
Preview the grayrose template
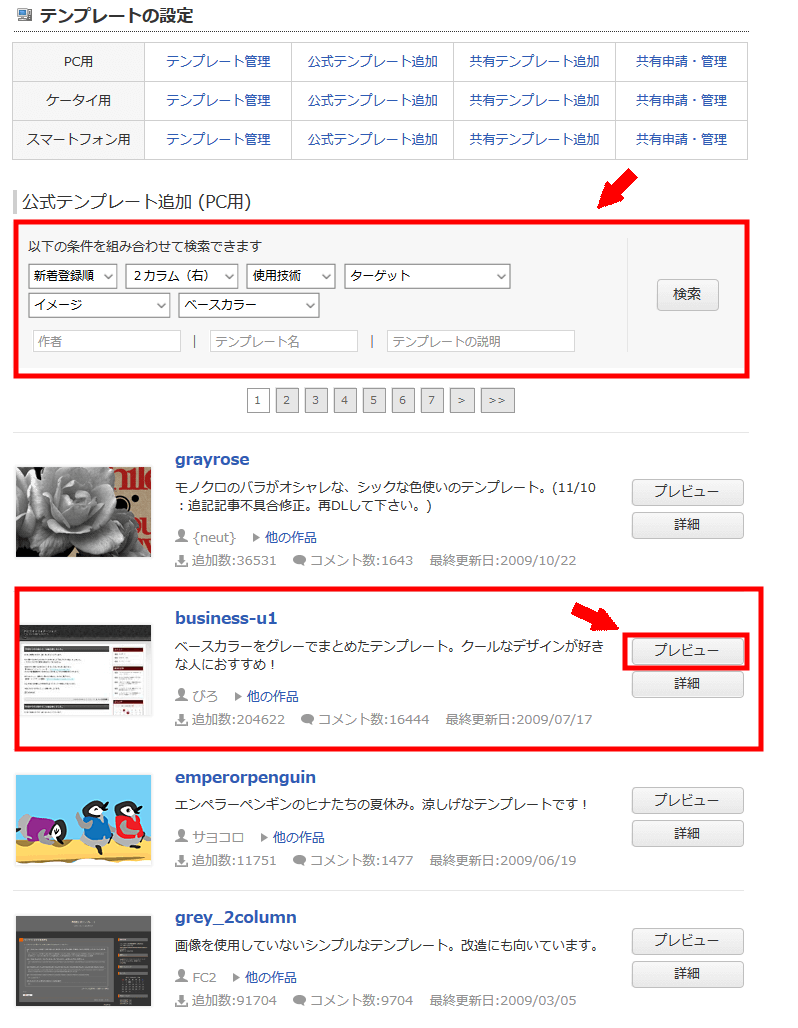coord(687,492)
